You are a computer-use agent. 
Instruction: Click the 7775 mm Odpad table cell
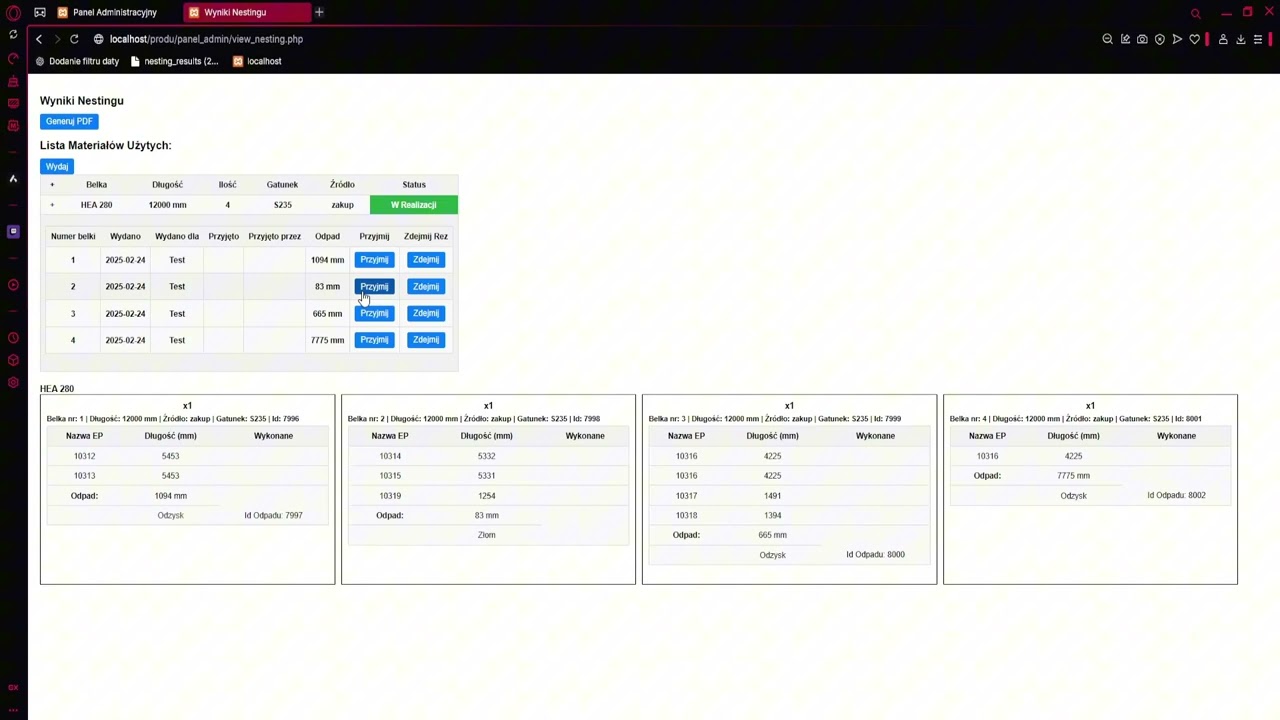327,340
